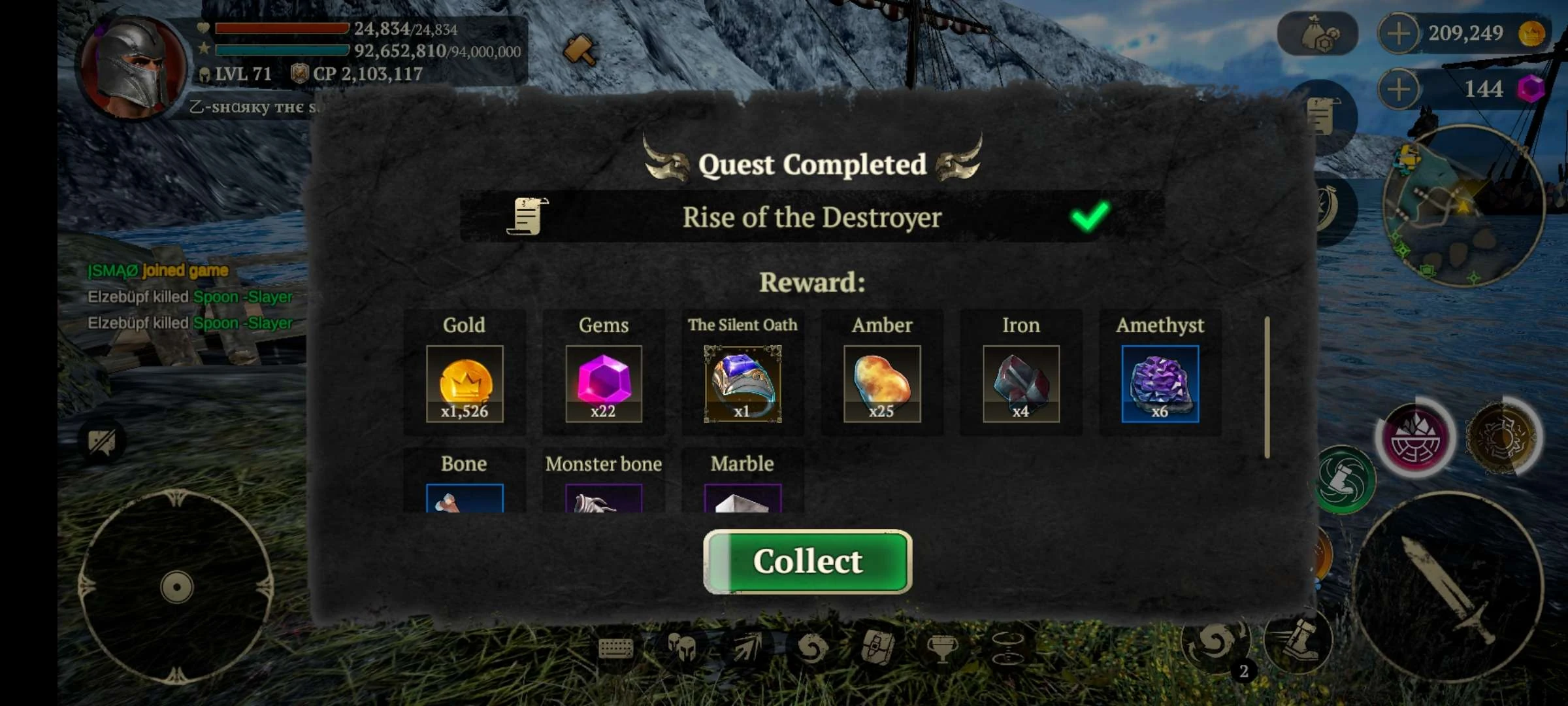The image size is (1568, 706).
Task: Select the Amethyst reward item
Action: [x=1160, y=384]
